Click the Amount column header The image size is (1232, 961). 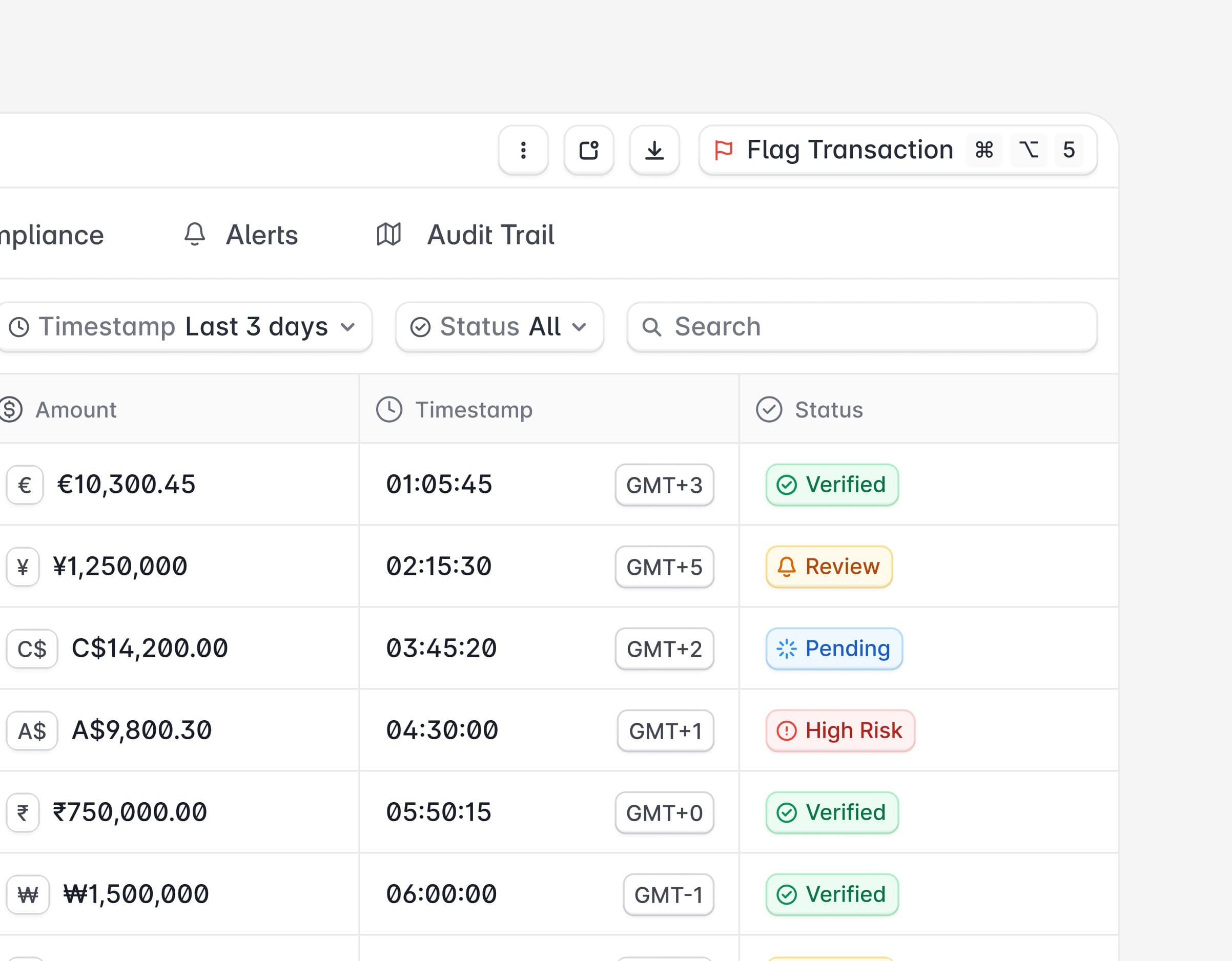(x=75, y=409)
